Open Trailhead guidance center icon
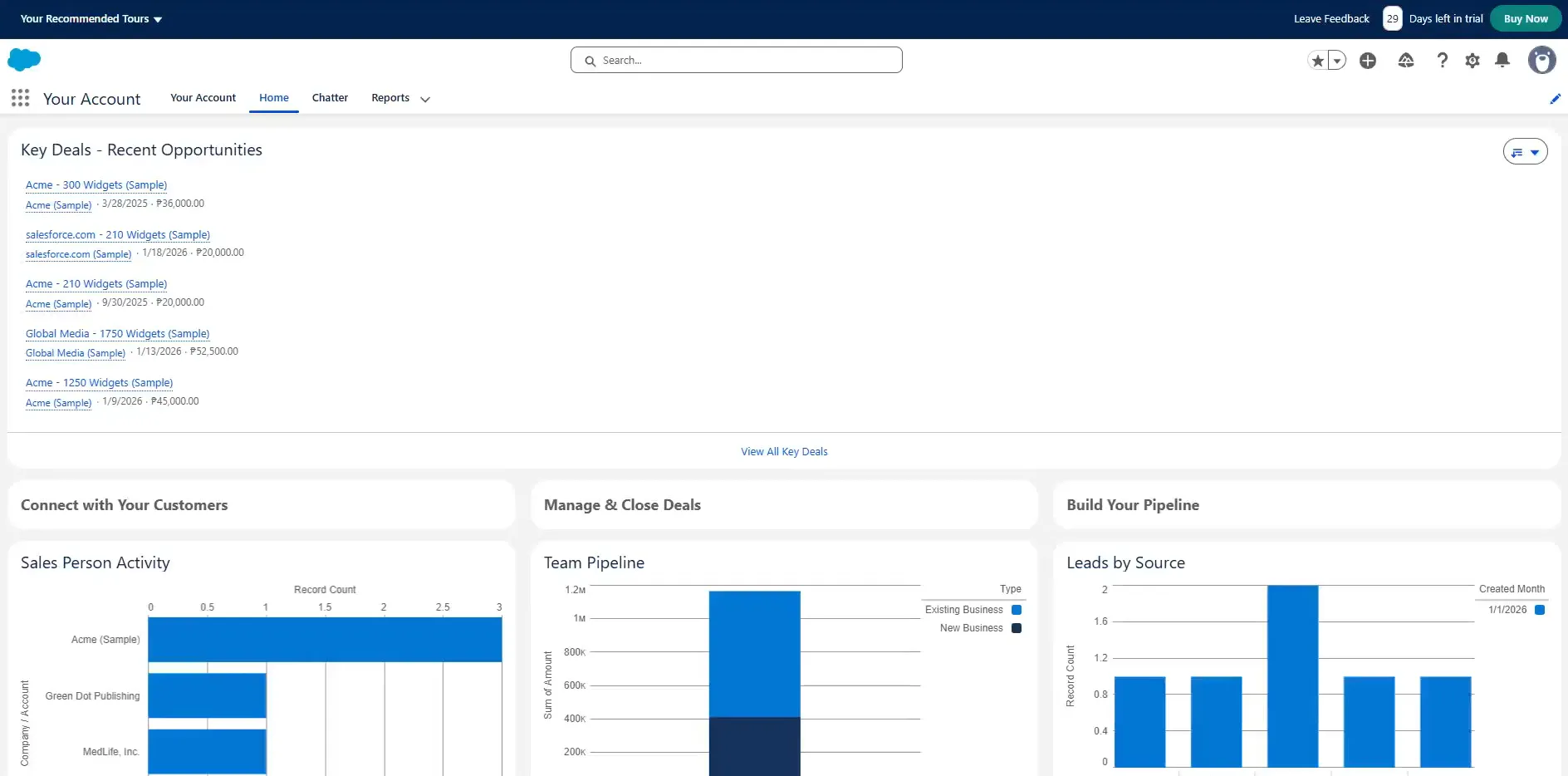 point(1406,61)
